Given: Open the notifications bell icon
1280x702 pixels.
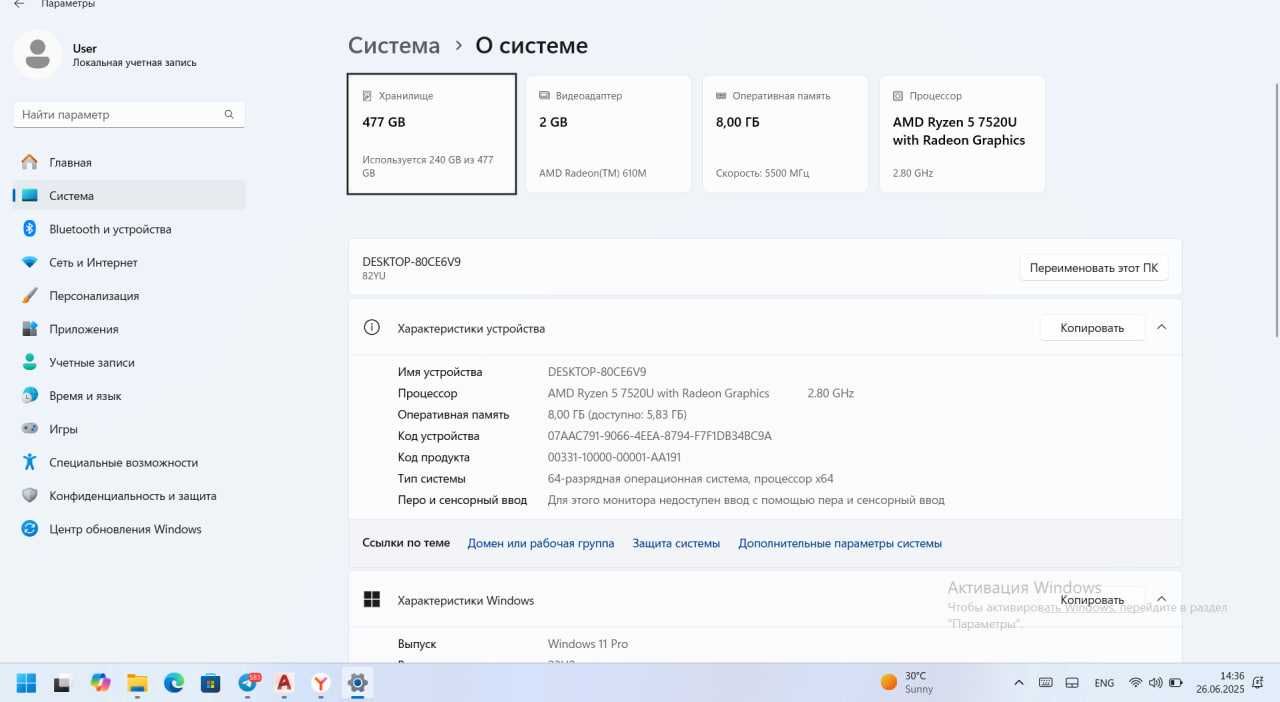Looking at the screenshot, I should [x=1257, y=683].
